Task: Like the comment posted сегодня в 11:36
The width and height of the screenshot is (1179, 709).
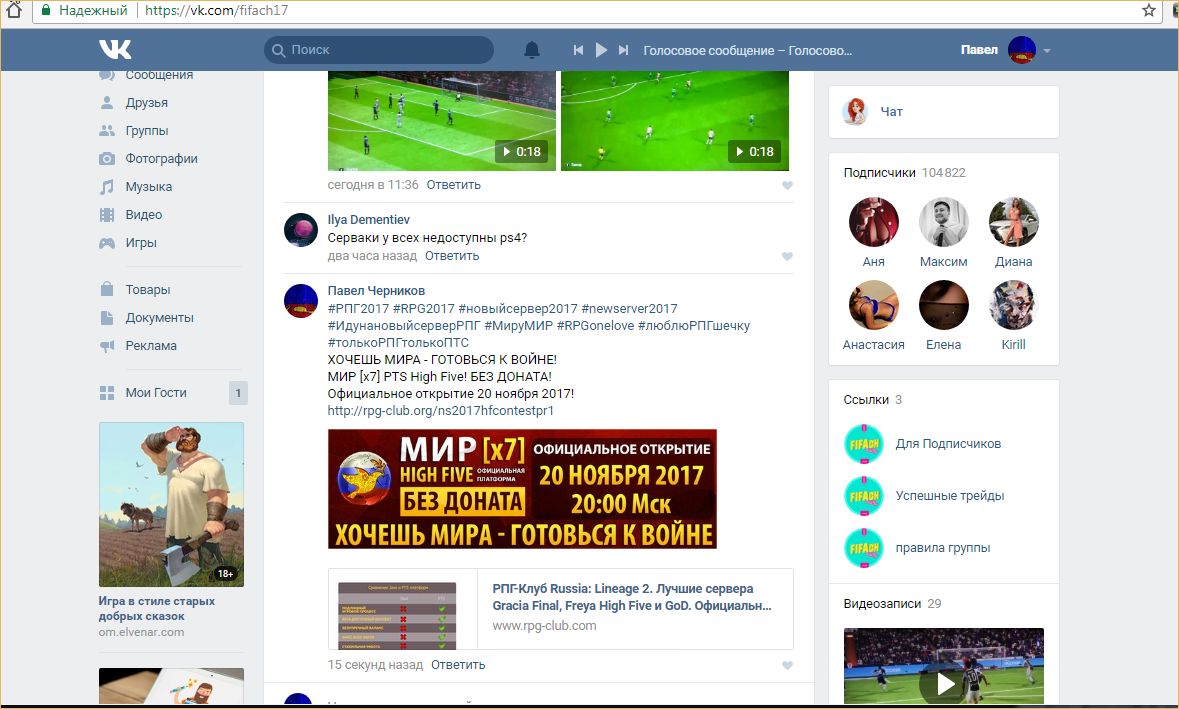Action: [787, 185]
